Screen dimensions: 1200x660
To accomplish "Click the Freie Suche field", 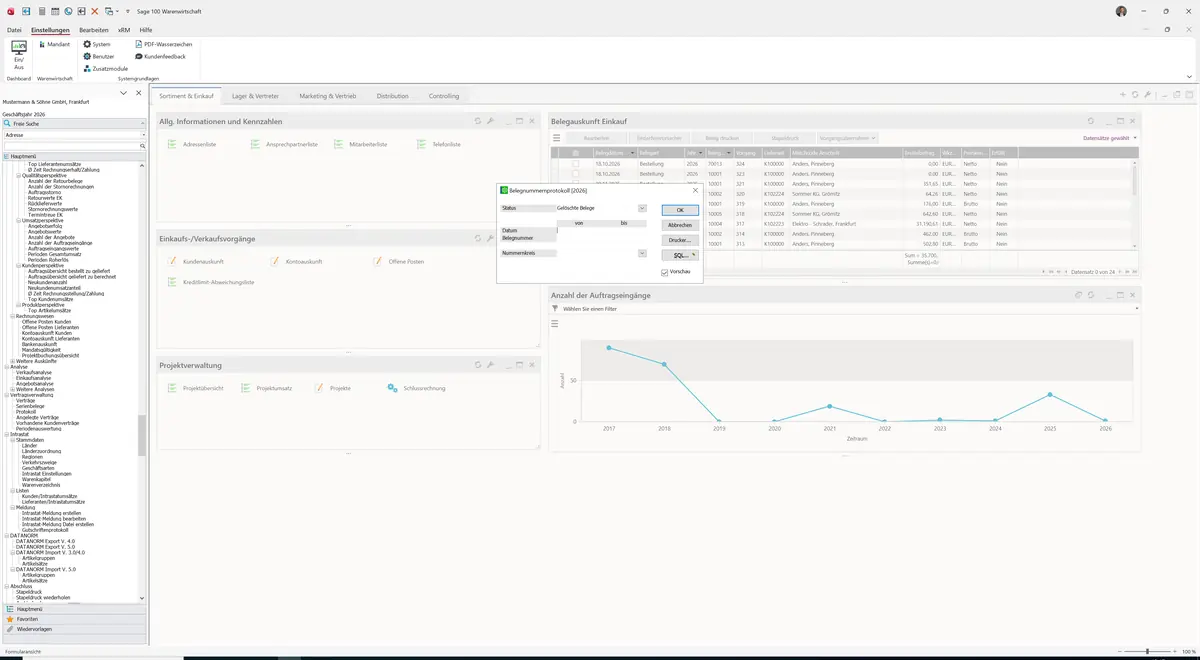I will (x=74, y=123).
